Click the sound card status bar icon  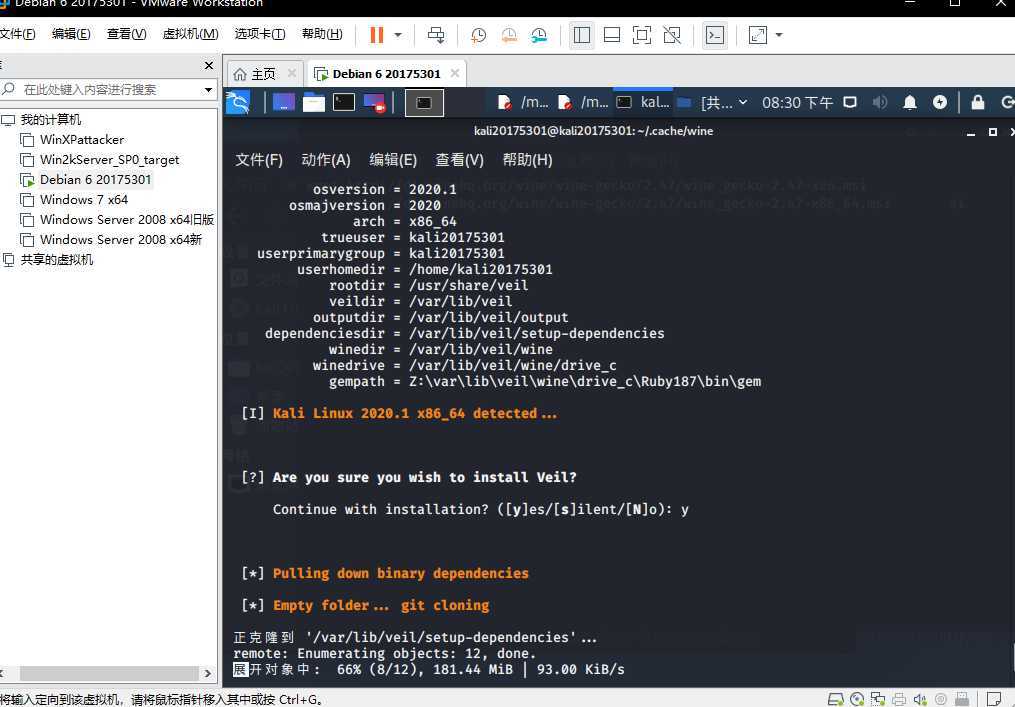pyautogui.click(x=920, y=699)
